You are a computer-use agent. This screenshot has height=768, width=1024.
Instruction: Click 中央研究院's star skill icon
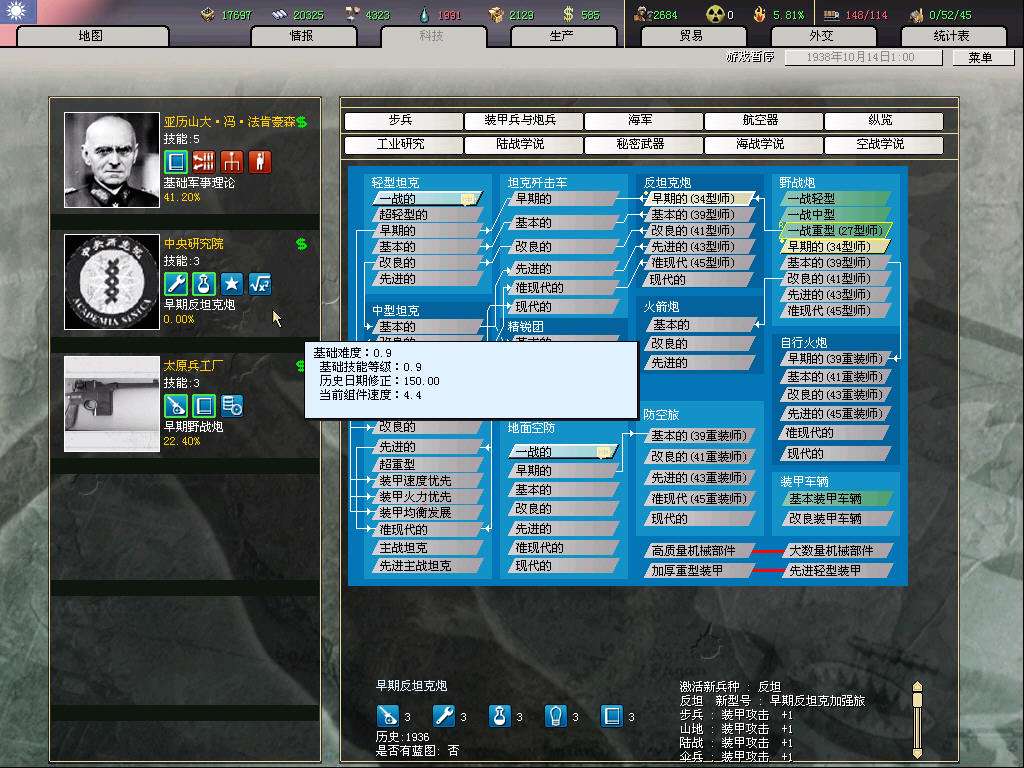coord(232,284)
